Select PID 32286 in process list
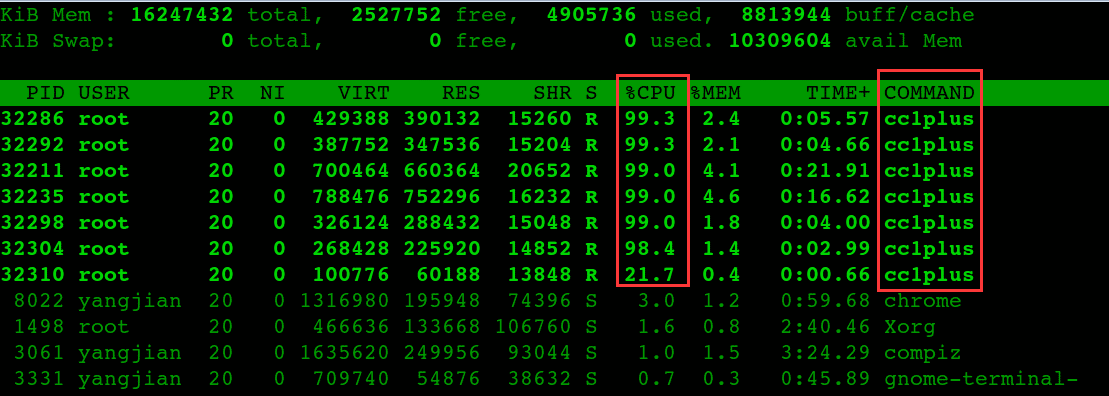 tap(33, 119)
